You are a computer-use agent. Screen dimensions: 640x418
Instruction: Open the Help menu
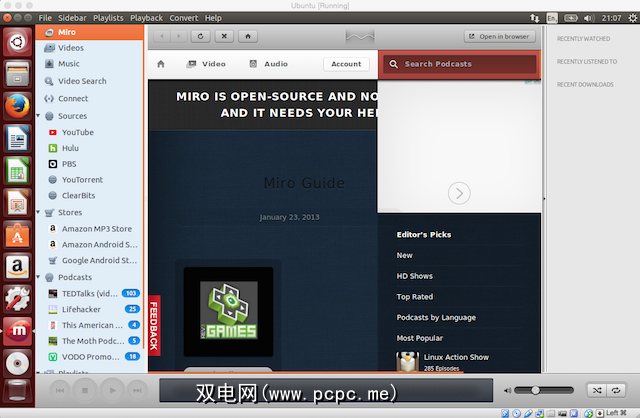[213, 18]
